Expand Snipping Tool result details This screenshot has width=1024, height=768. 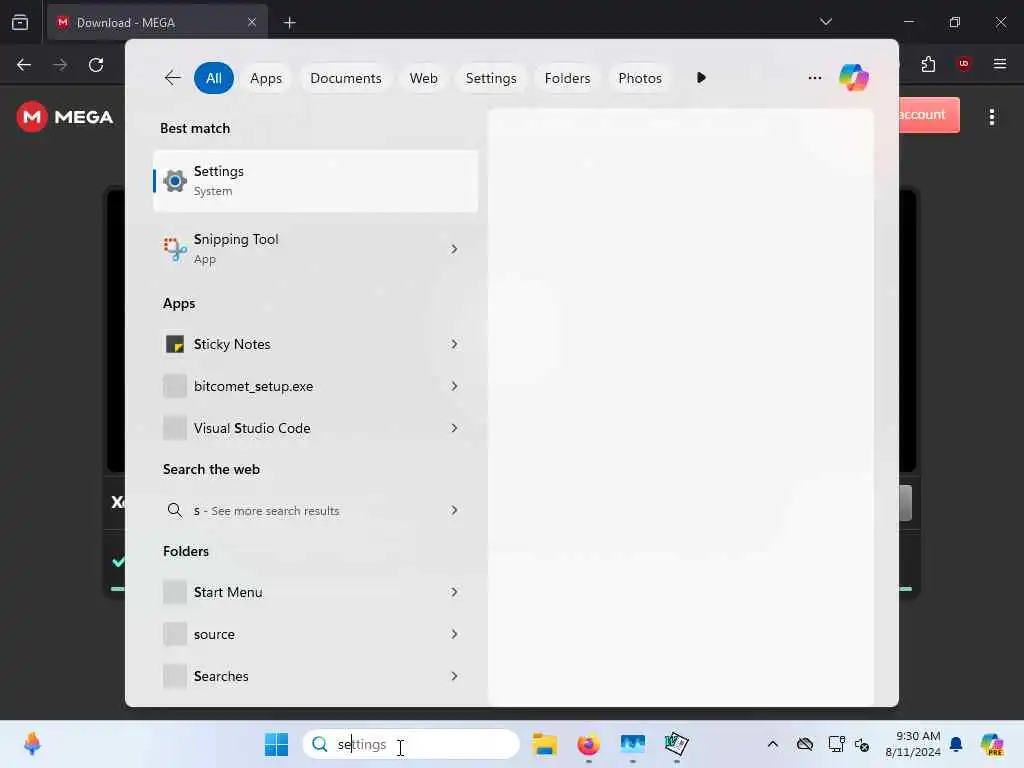pos(454,249)
